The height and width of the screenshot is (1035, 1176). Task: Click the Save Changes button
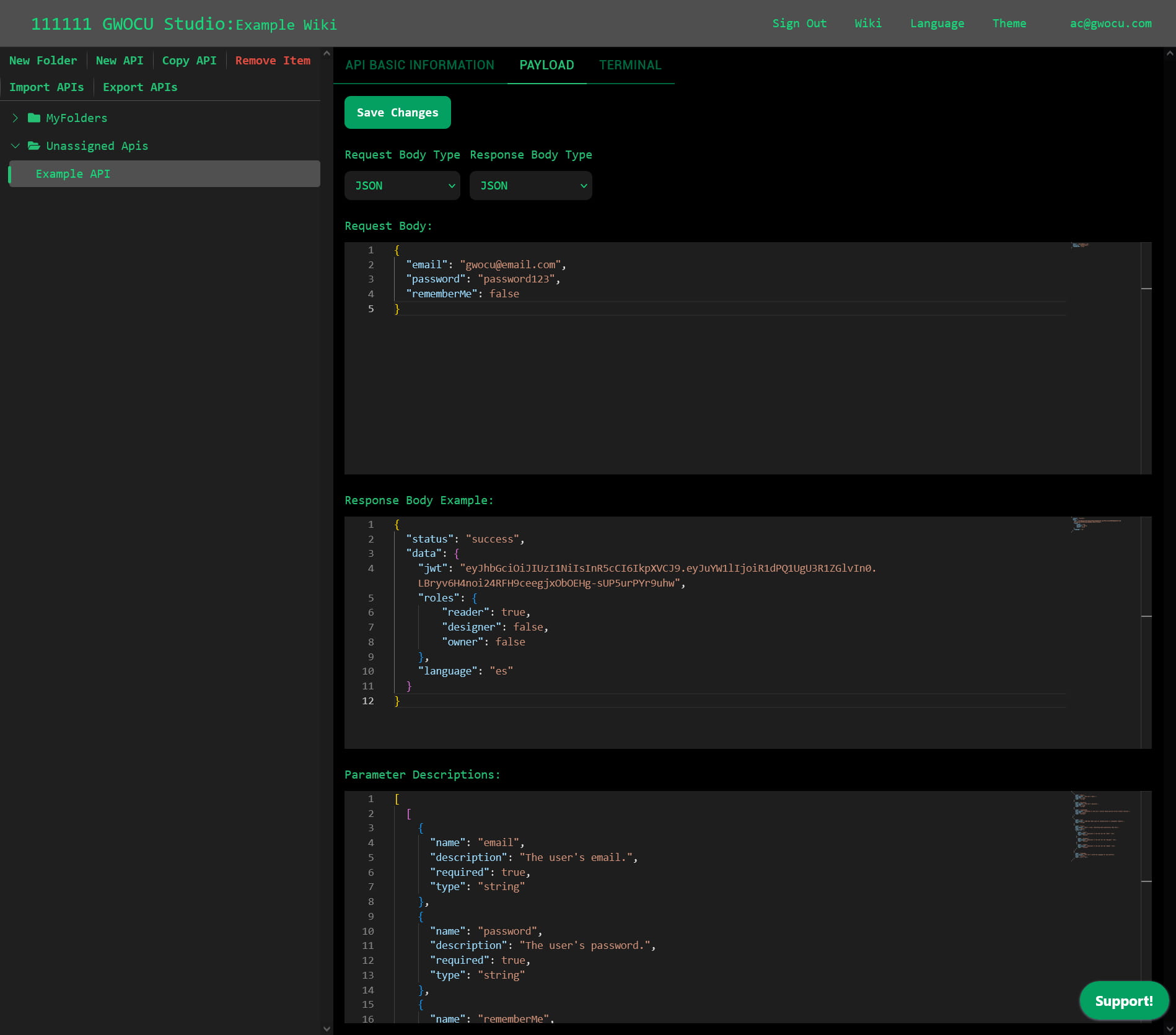coord(398,113)
